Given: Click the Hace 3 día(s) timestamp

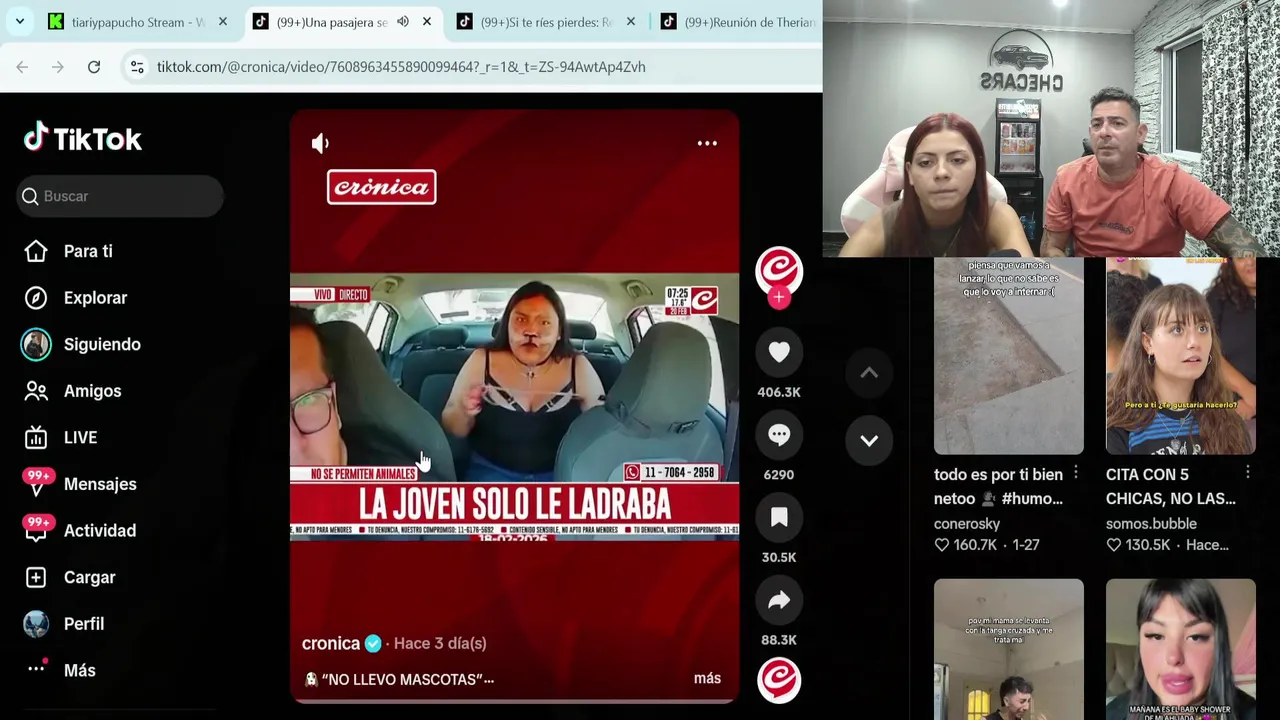Looking at the screenshot, I should 440,643.
